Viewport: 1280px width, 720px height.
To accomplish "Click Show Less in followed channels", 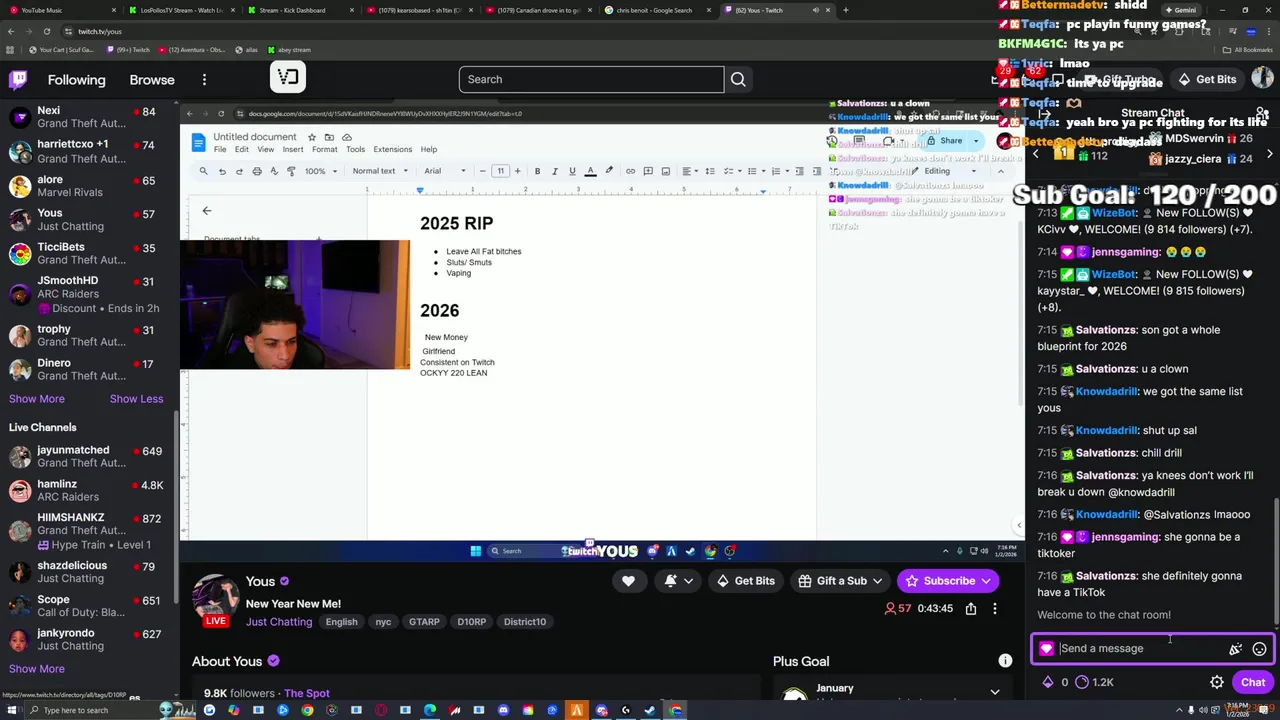I will tap(136, 399).
